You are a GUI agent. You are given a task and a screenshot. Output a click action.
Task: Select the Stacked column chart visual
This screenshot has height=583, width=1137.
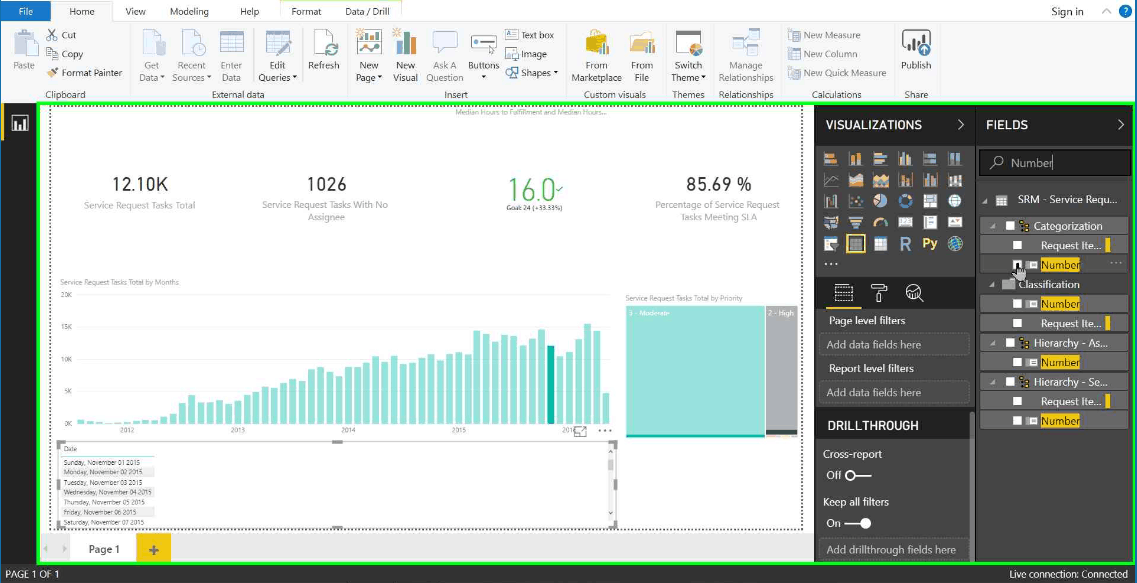(x=856, y=159)
